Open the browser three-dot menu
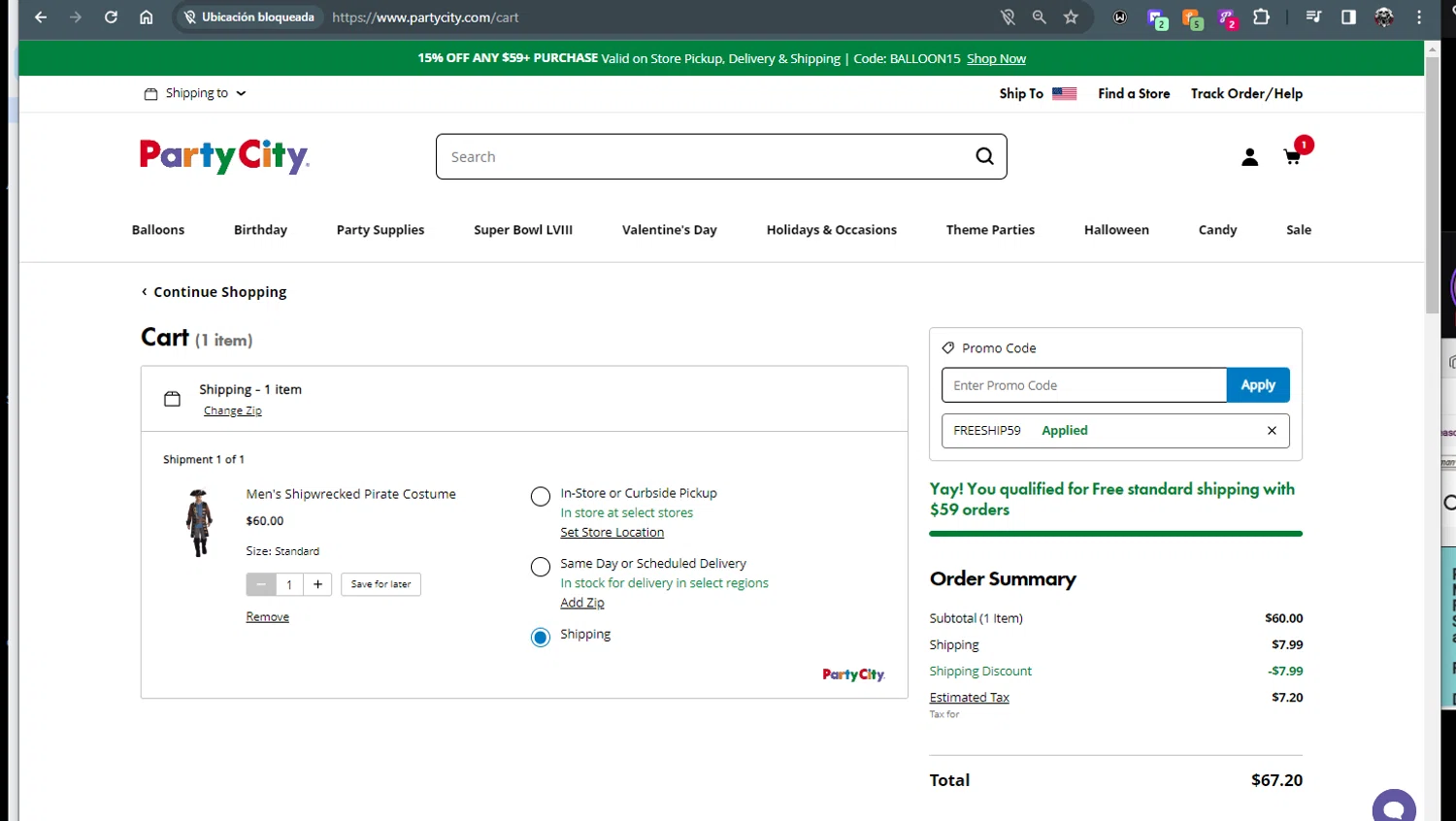This screenshot has height=821, width=1456. point(1419,17)
